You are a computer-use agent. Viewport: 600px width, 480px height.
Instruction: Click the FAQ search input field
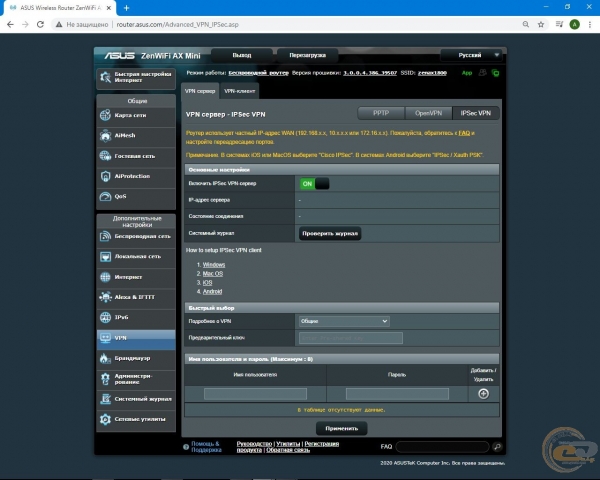point(442,447)
